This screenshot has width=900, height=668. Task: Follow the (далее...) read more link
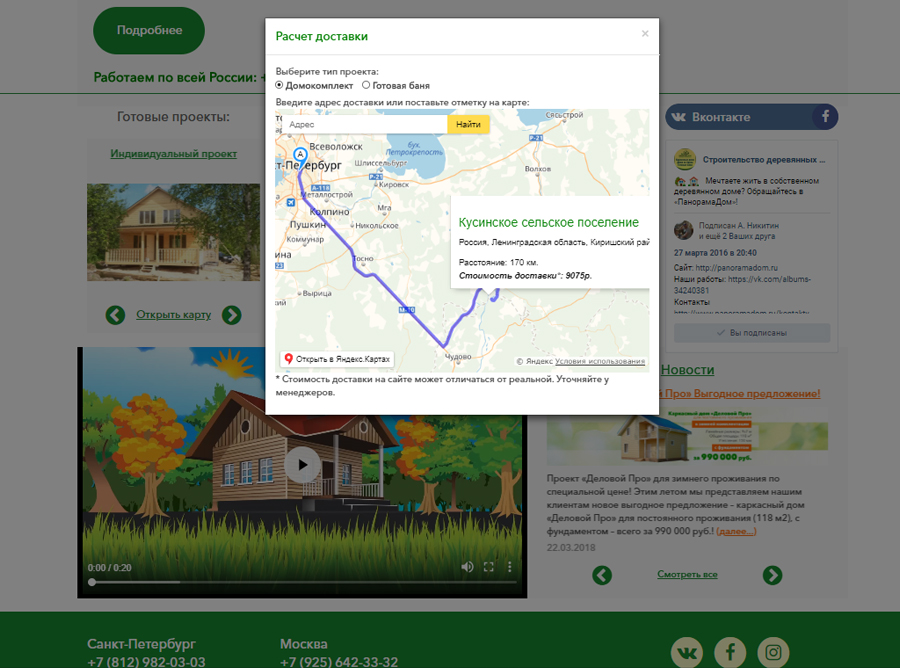pos(736,531)
